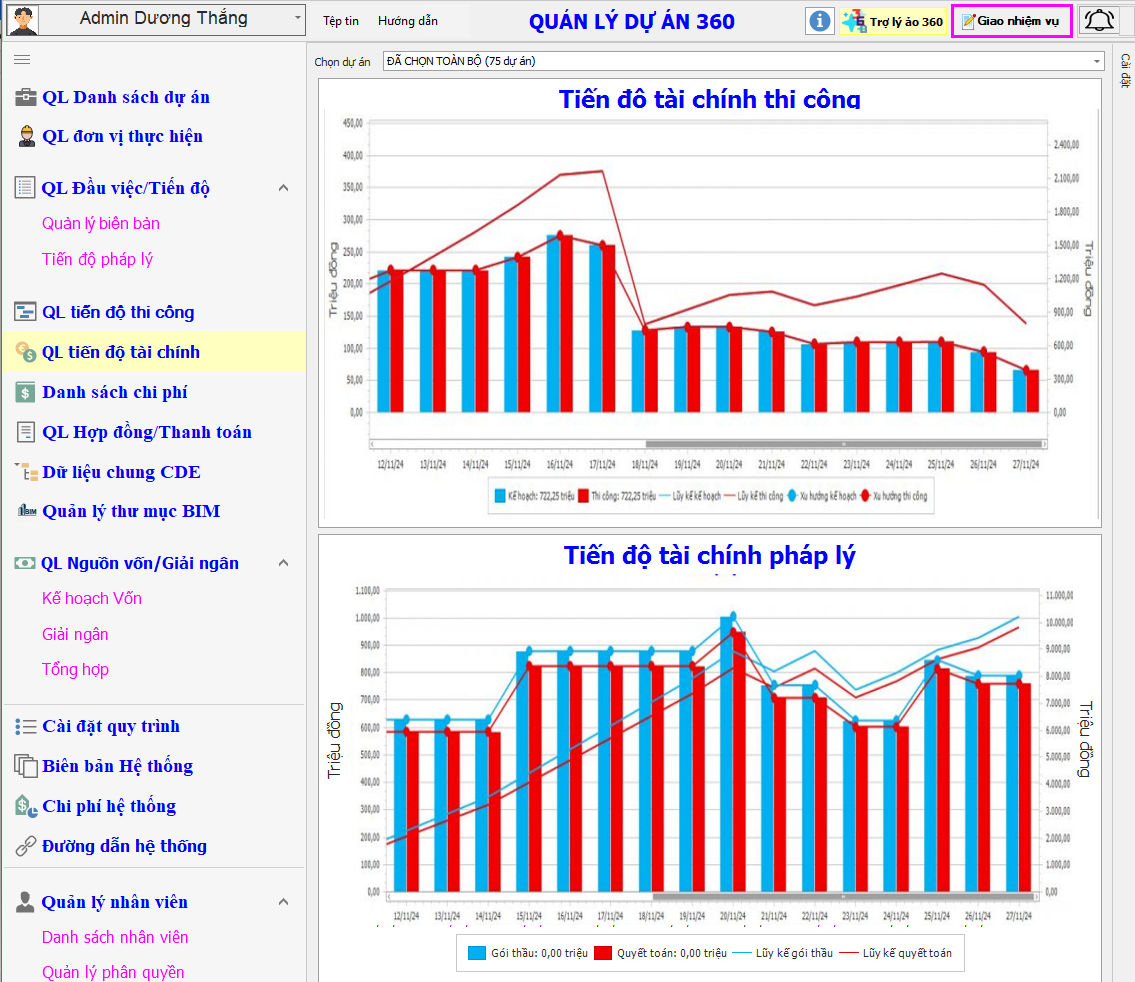Click the QL Danh sách dự án briefcase icon
The width and height of the screenshot is (1135, 982).
(x=26, y=97)
